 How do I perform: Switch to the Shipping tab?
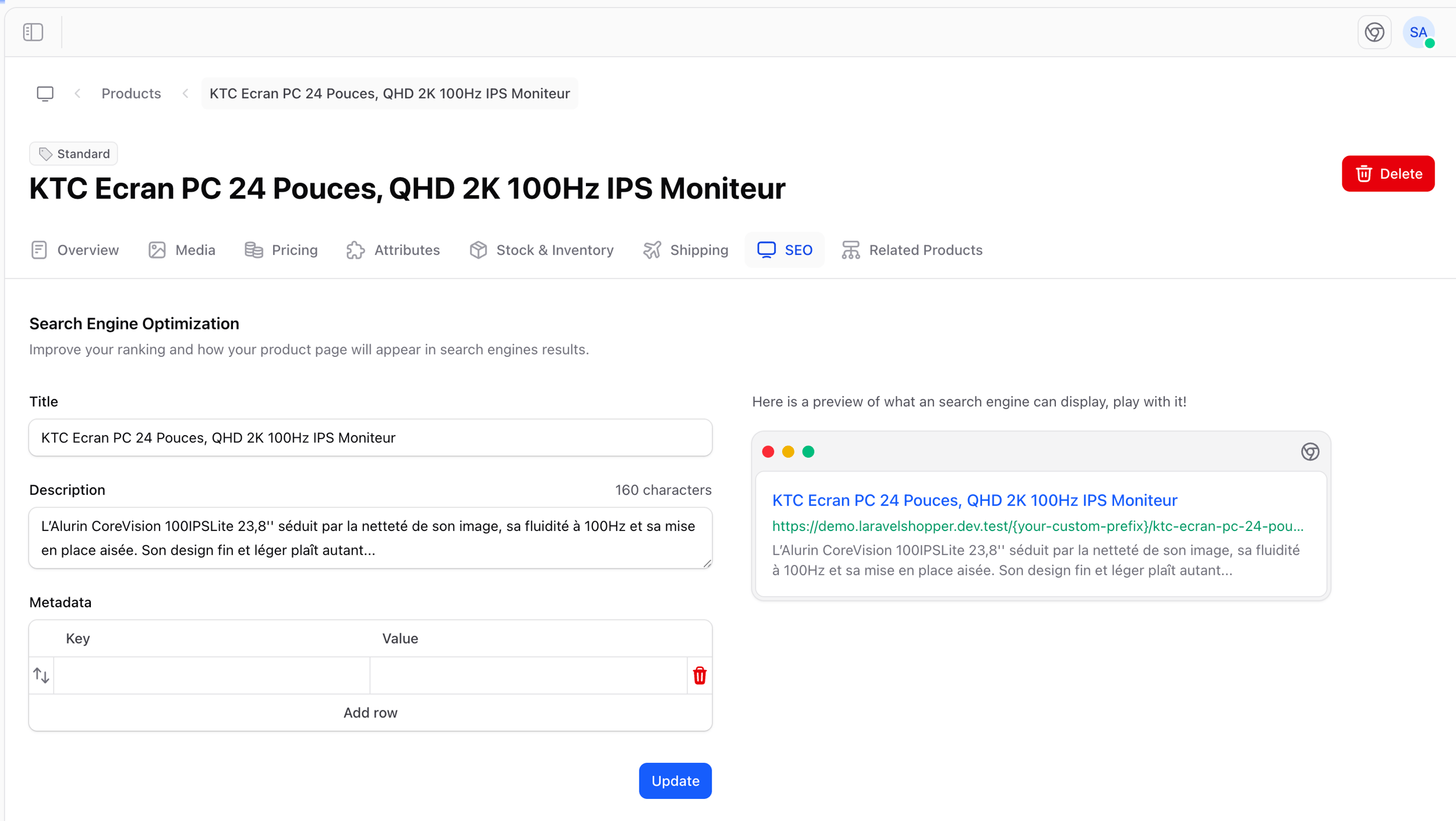click(x=685, y=250)
